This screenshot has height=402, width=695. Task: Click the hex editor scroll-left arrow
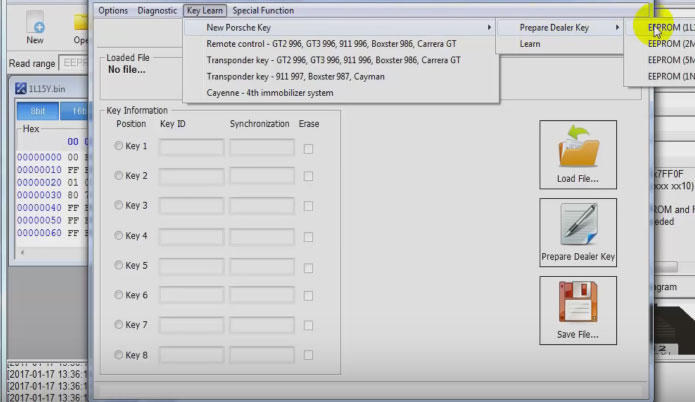click(x=22, y=252)
